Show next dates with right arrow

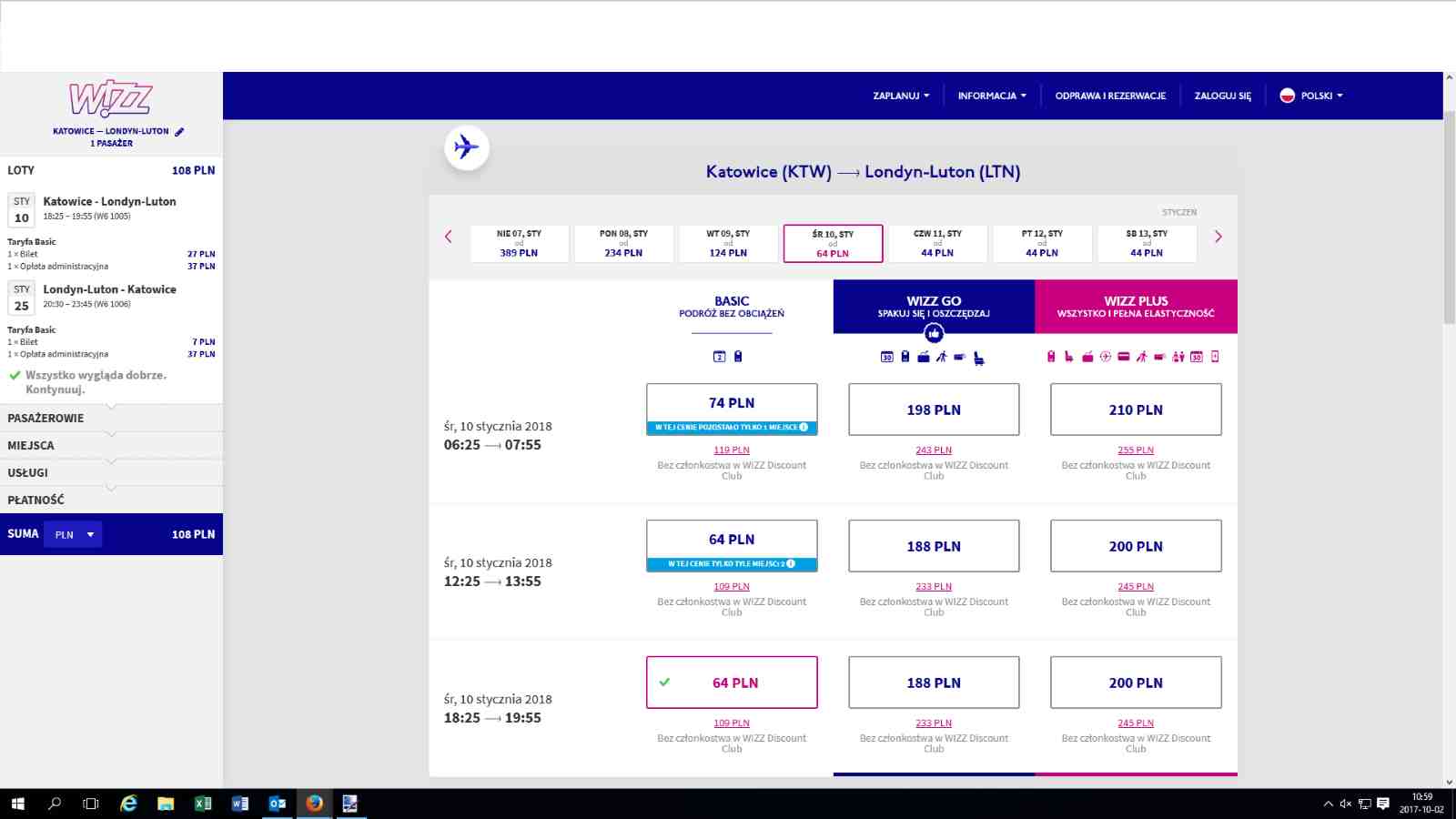(1218, 237)
